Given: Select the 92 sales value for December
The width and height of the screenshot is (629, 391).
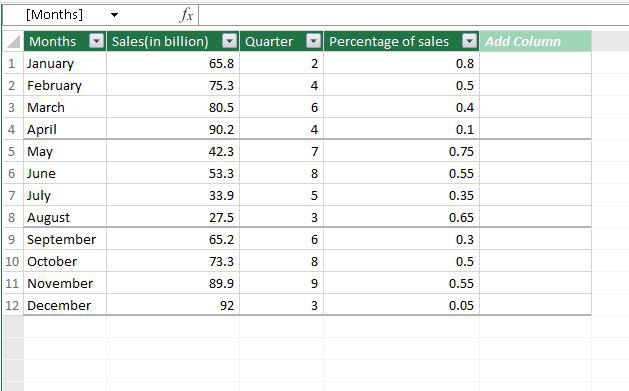Looking at the screenshot, I should 173,305.
